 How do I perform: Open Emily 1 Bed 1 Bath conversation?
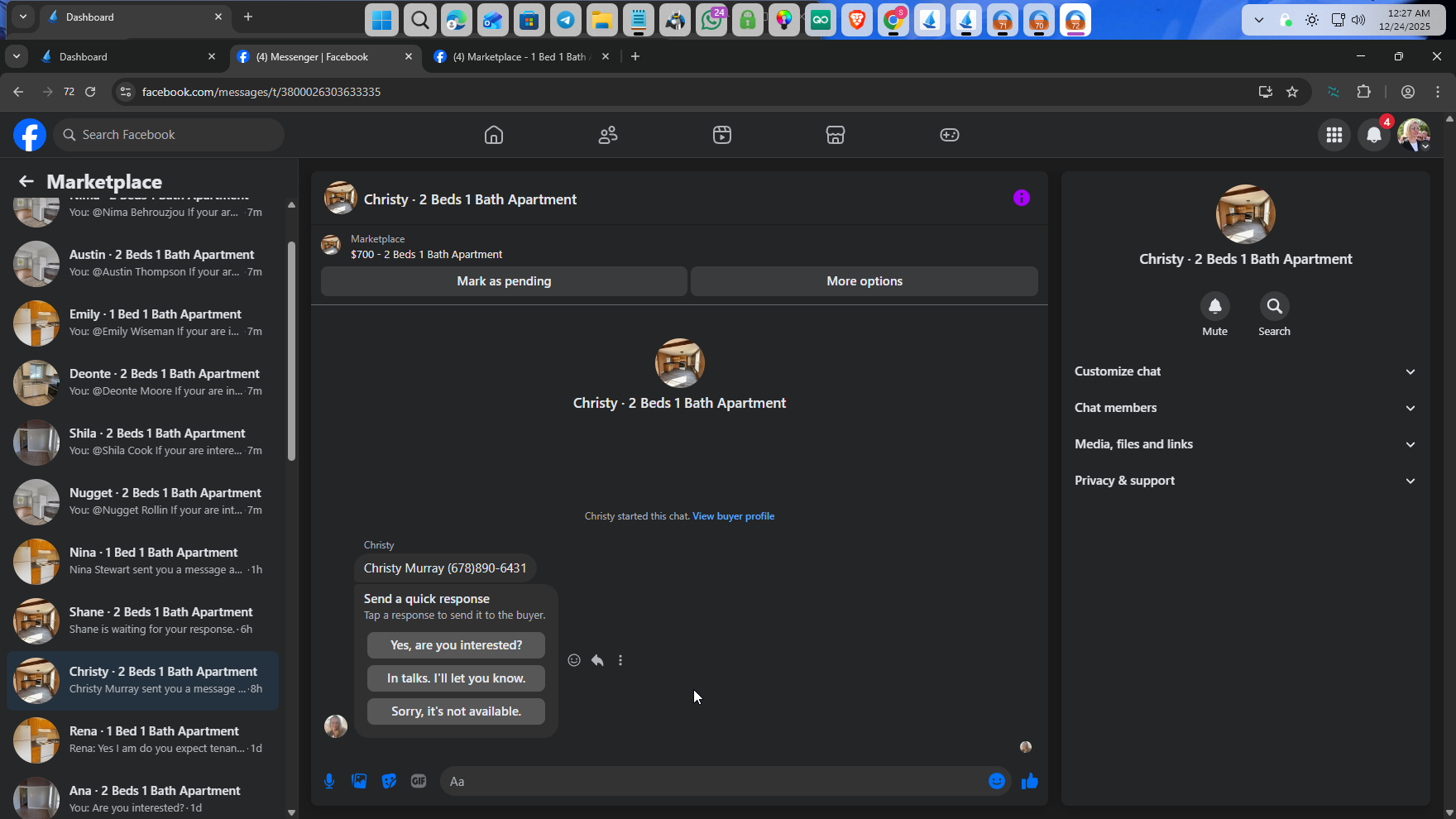coord(143,323)
